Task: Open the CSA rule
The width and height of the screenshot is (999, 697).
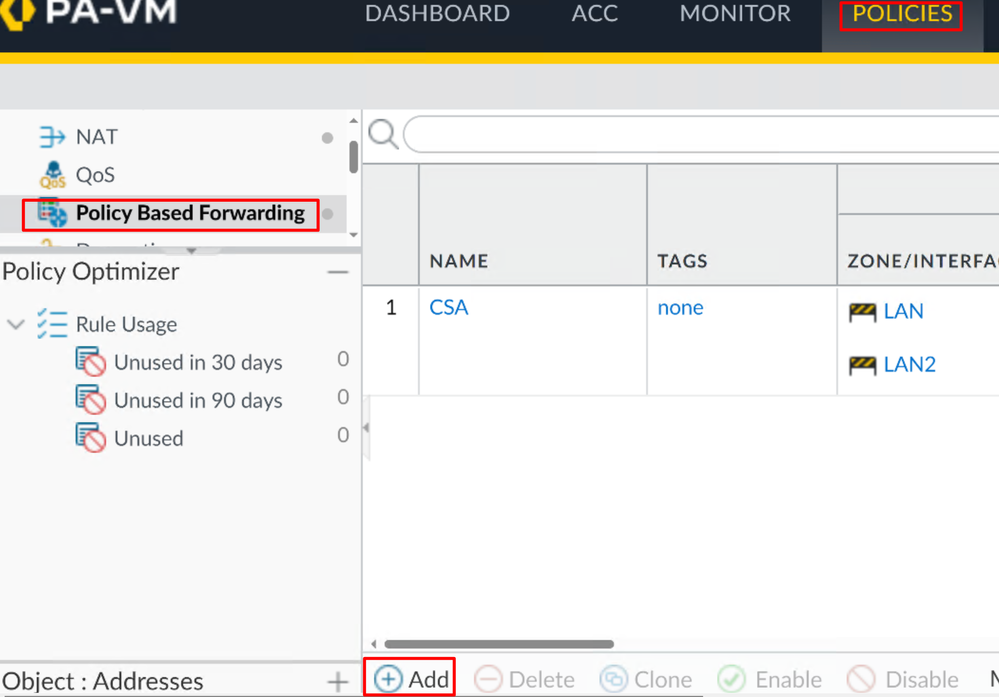Action: (449, 308)
